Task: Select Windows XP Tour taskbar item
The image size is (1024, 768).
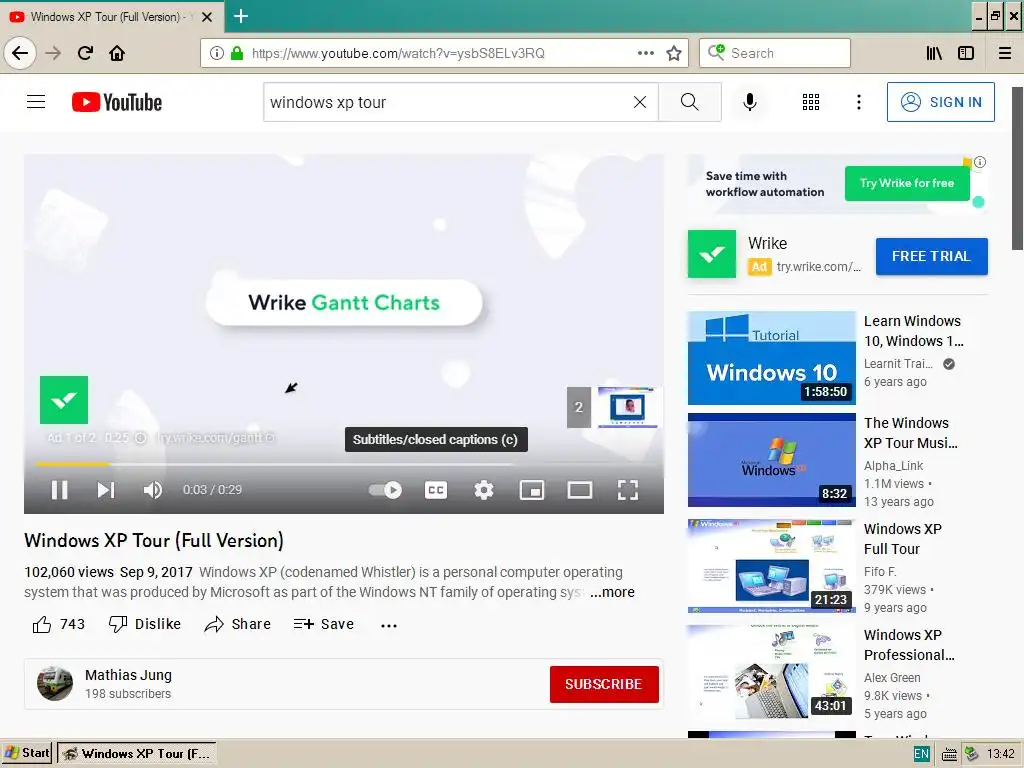Action: tap(136, 754)
